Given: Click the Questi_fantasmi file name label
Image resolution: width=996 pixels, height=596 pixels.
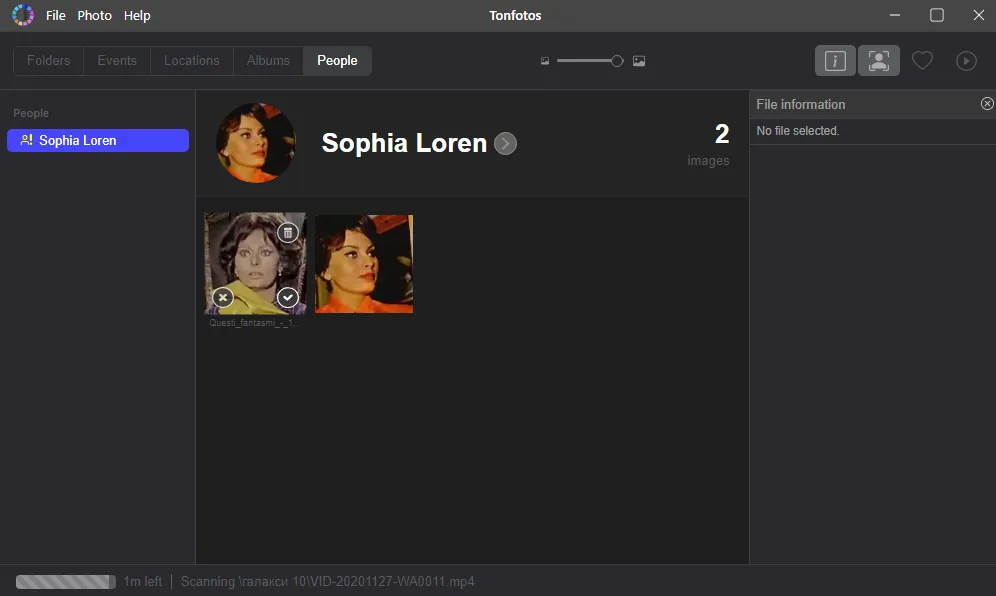Looking at the screenshot, I should click(255, 323).
